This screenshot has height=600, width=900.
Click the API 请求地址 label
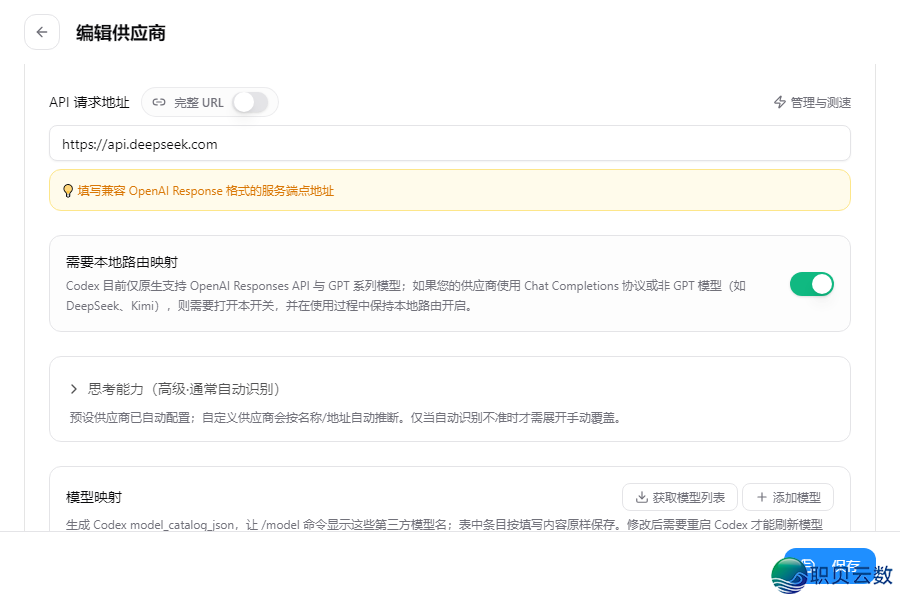89,102
